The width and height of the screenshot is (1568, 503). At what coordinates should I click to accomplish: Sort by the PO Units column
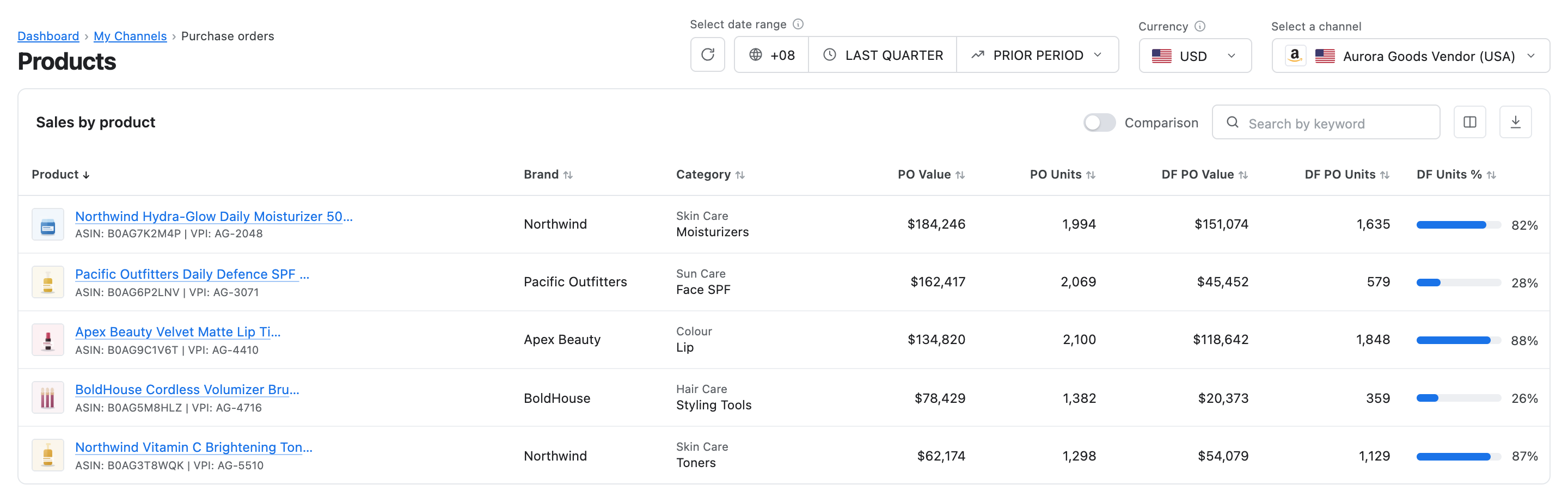[1062, 175]
